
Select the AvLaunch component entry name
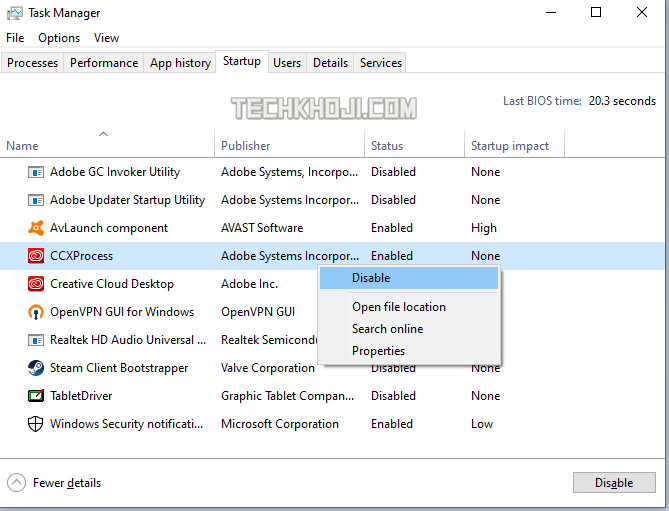pyautogui.click(x=109, y=228)
